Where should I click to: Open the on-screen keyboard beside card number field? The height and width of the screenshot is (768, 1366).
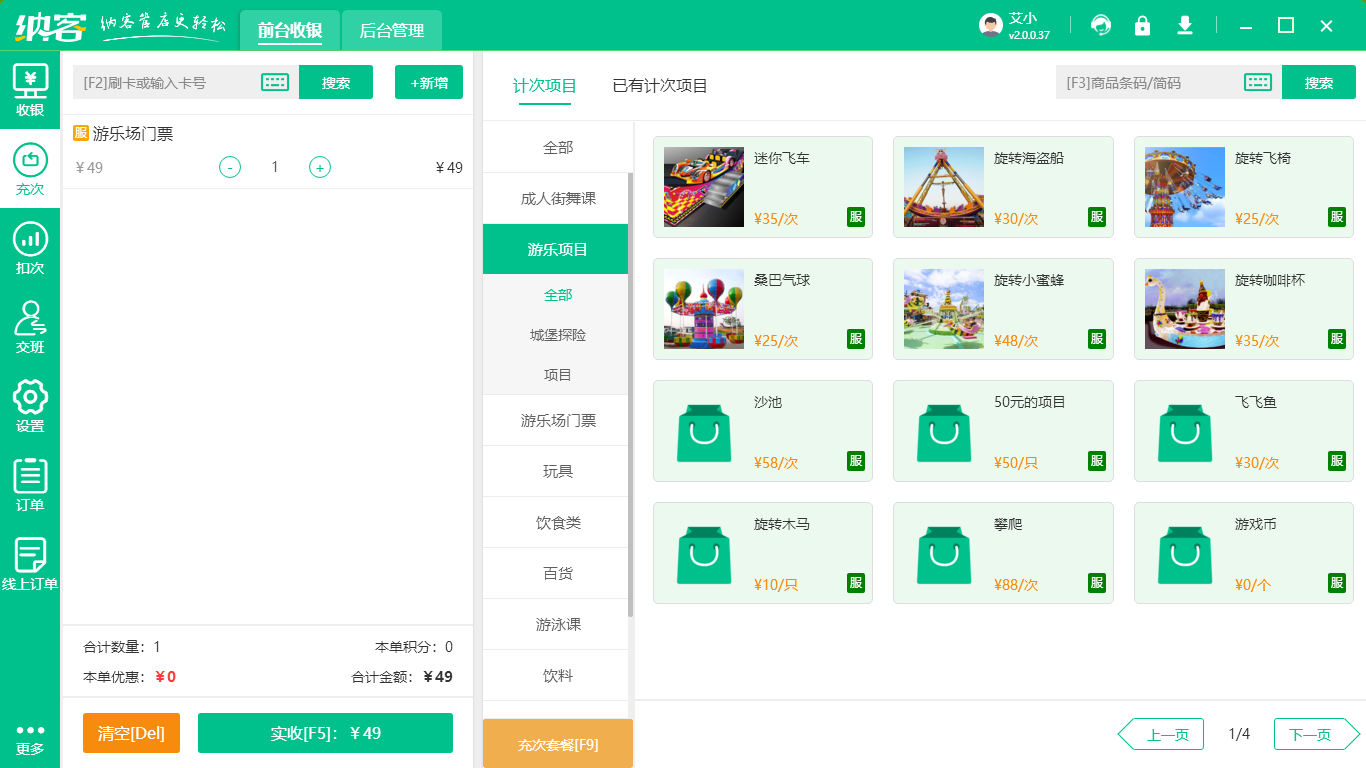tap(276, 82)
